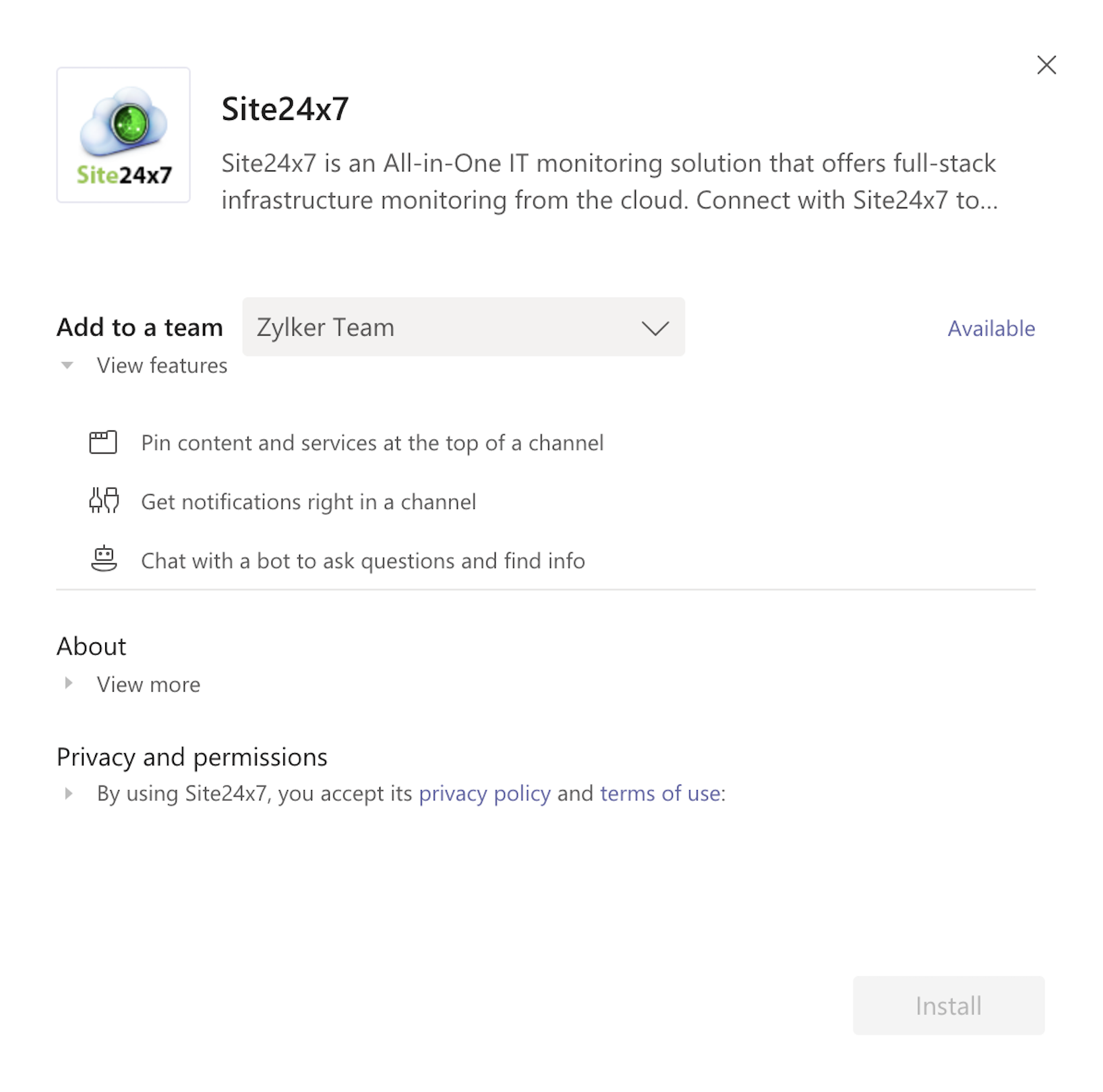The width and height of the screenshot is (1103, 1092).
Task: Click the Available status link
Action: 991,328
